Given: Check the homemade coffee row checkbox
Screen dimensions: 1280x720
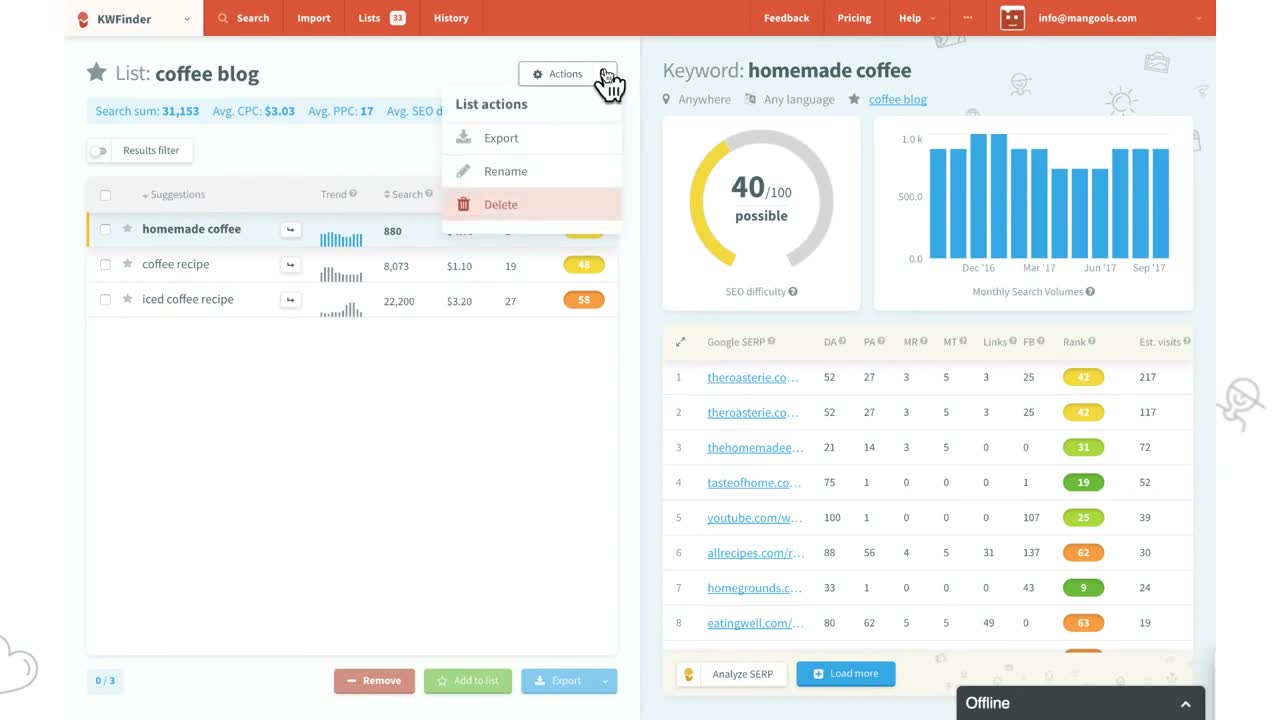Looking at the screenshot, I should click(x=105, y=230).
